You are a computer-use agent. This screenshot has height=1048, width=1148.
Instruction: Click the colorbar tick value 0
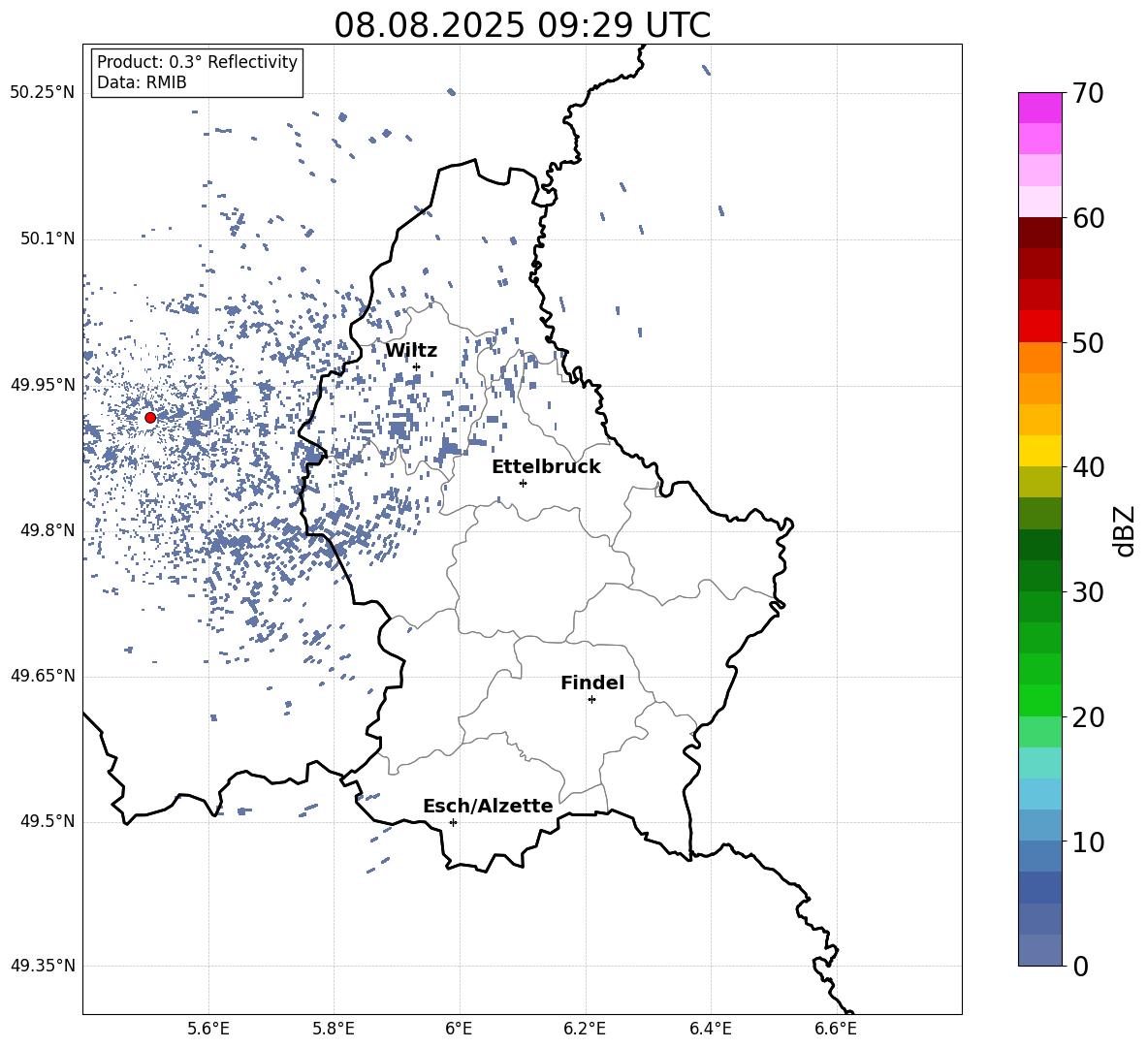[1080, 966]
